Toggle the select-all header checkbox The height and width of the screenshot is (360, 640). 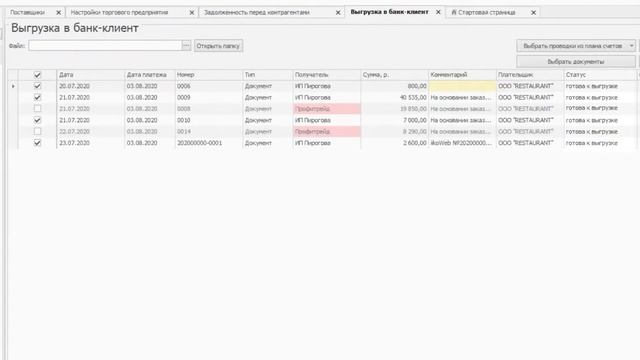point(37,75)
